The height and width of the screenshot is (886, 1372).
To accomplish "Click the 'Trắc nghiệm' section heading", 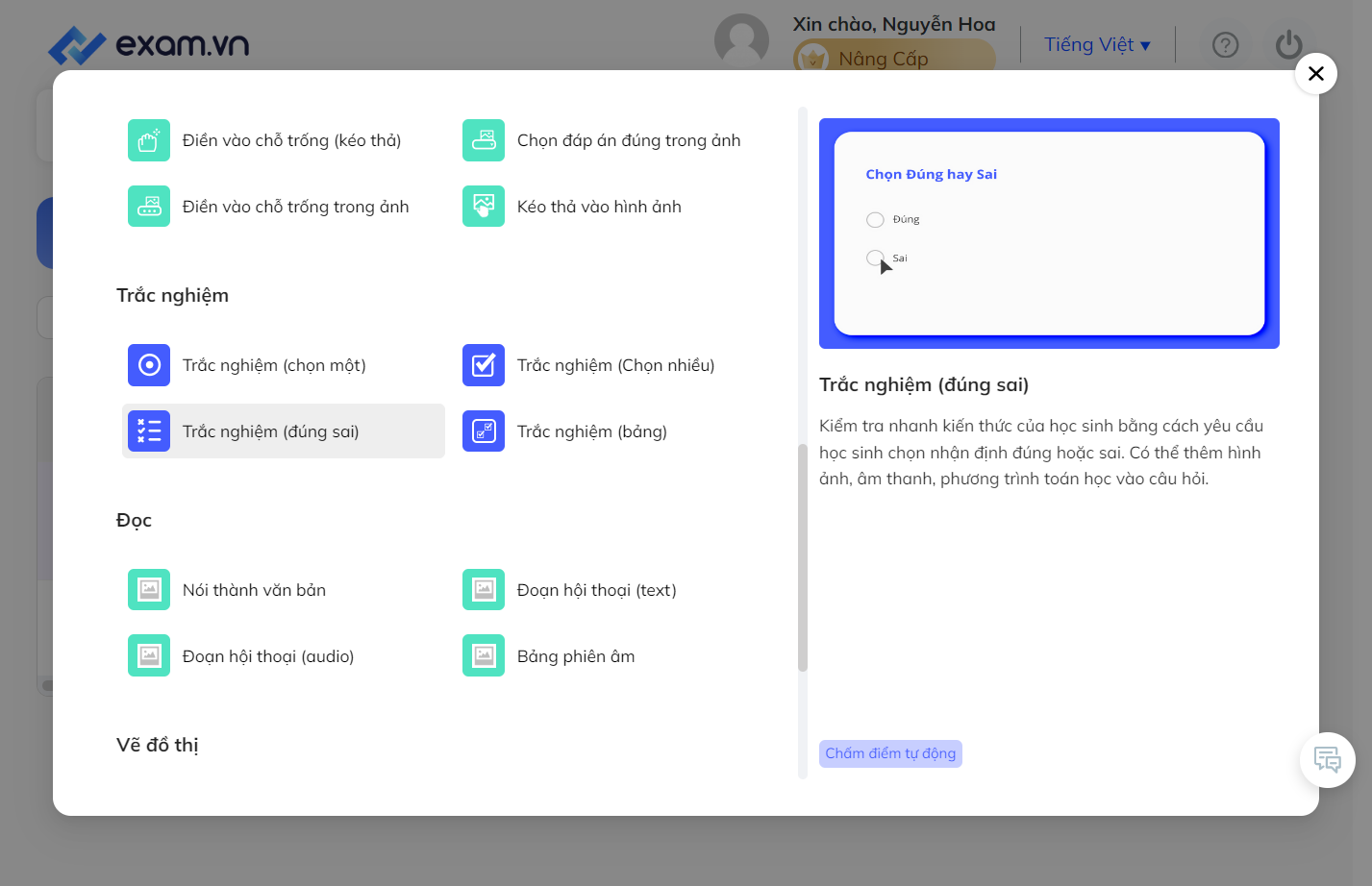I will [173, 295].
